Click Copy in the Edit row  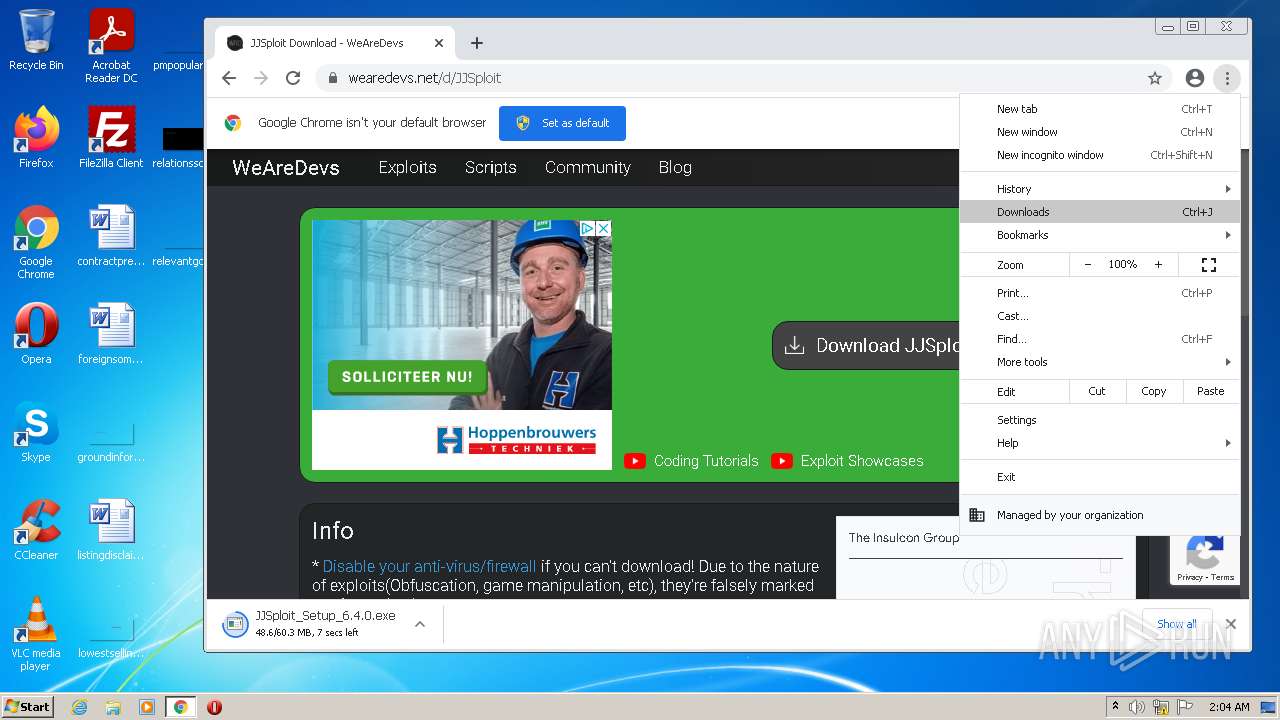pos(1154,391)
